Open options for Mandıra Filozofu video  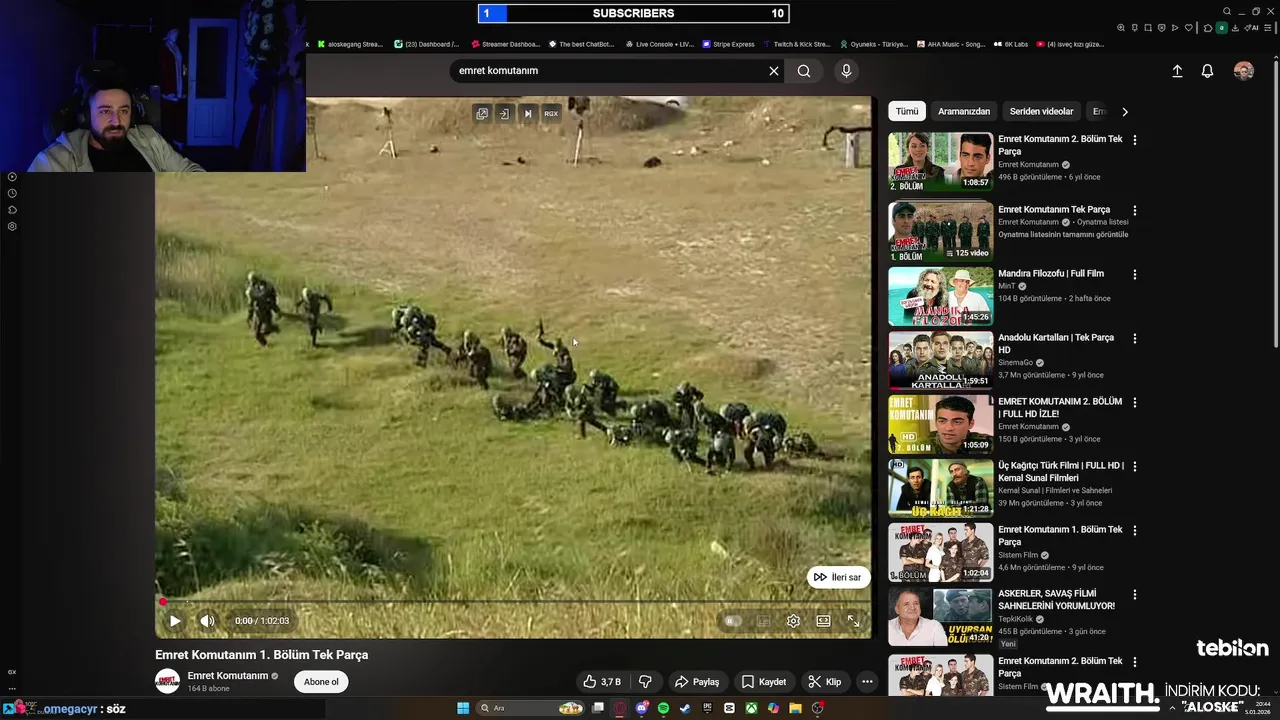point(1134,274)
